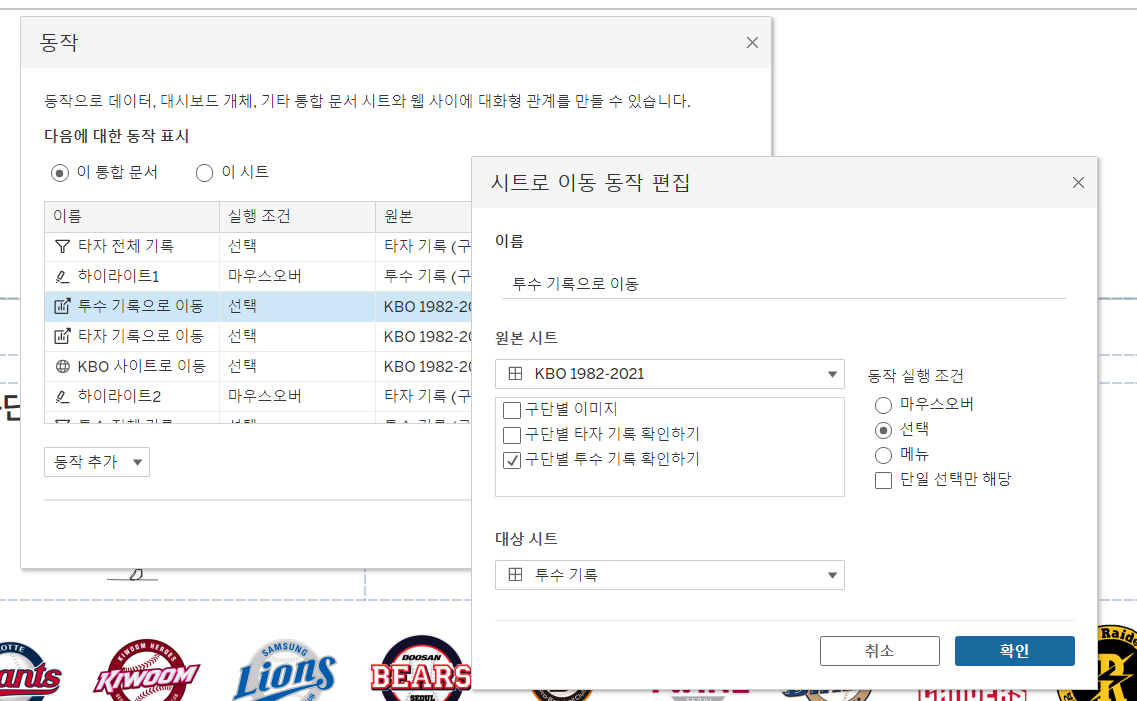The width and height of the screenshot is (1137, 701).
Task: Select the 이 시트 radio option
Action: tap(204, 173)
